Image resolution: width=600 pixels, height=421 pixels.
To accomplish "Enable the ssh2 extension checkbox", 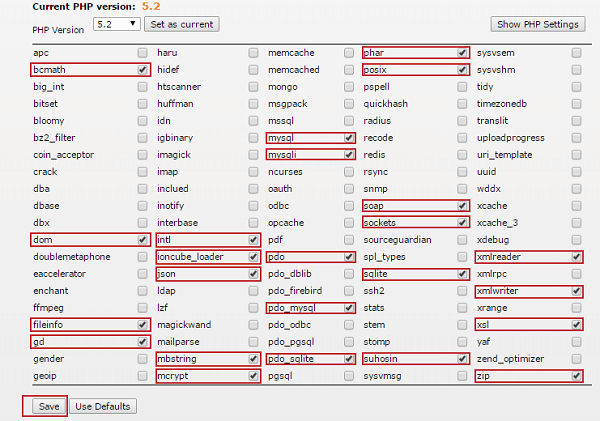I will 462,291.
